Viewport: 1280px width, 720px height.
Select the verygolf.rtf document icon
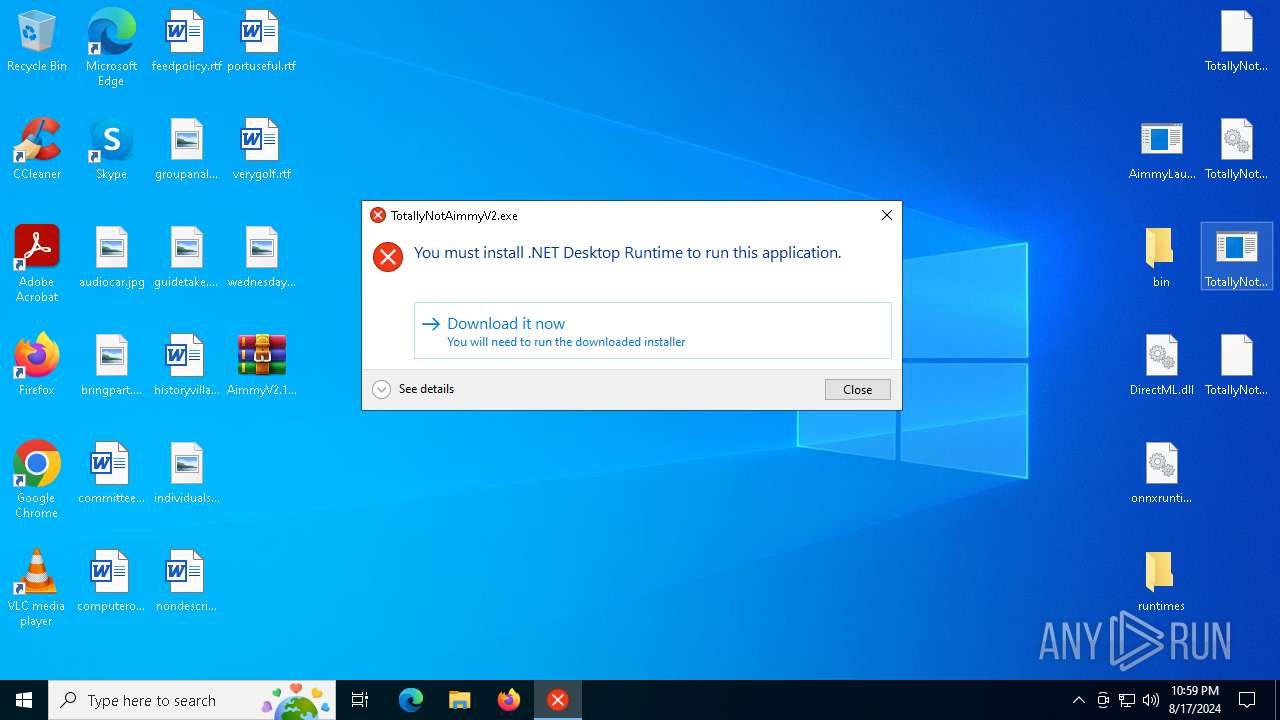pyautogui.click(x=261, y=150)
